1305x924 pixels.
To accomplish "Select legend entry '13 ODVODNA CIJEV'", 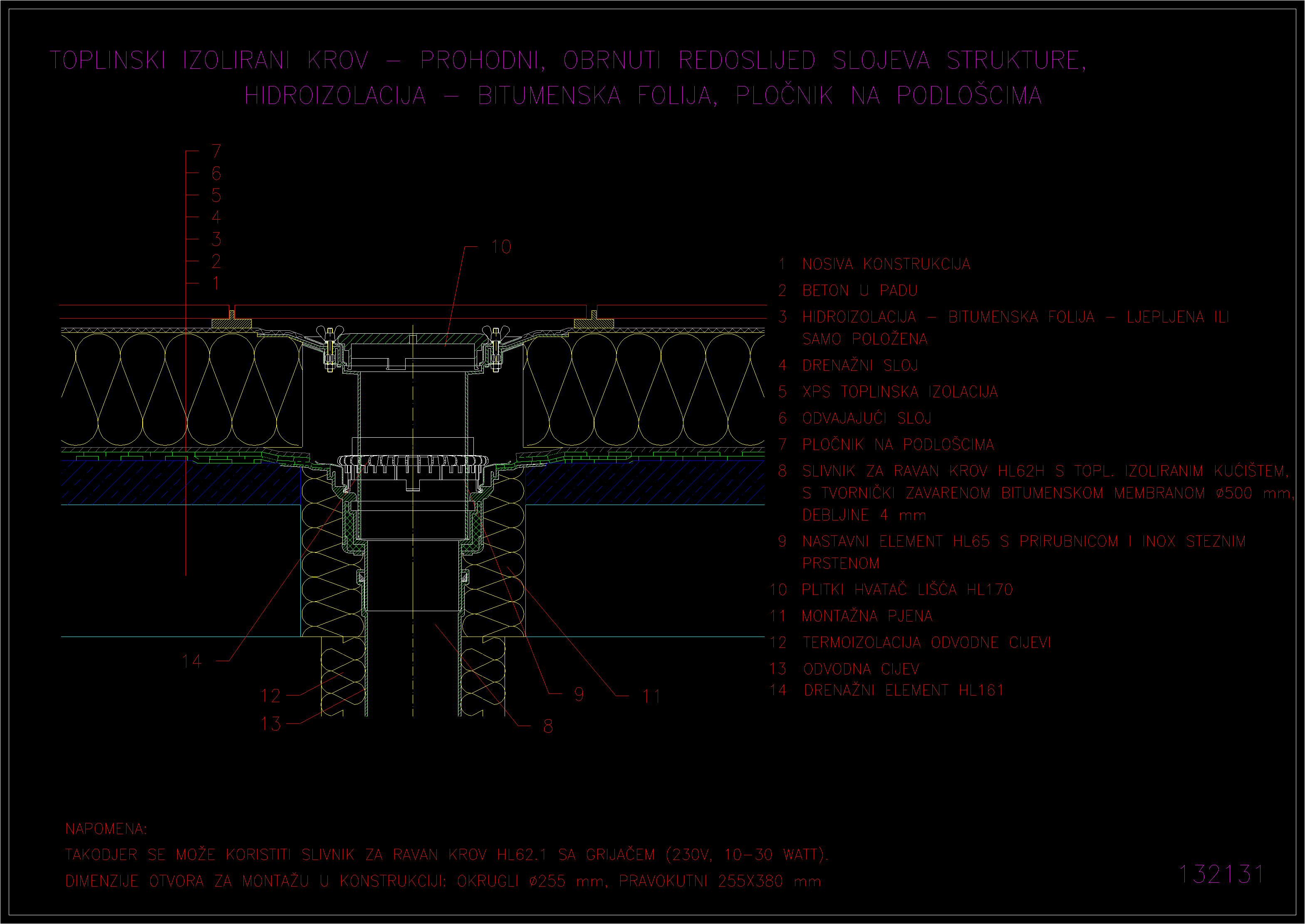I will tap(844, 669).
